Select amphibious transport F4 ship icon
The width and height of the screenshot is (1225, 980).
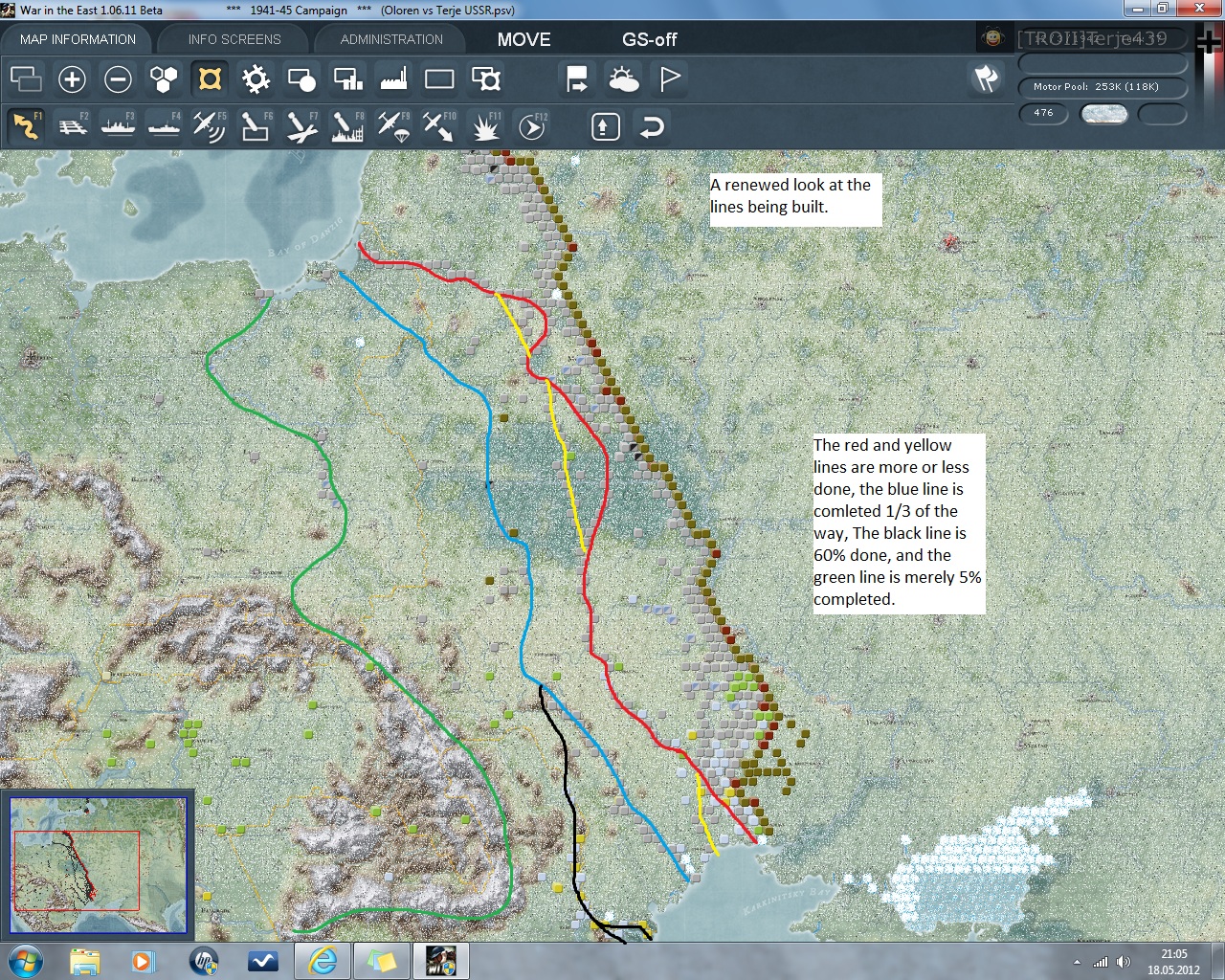click(x=164, y=126)
